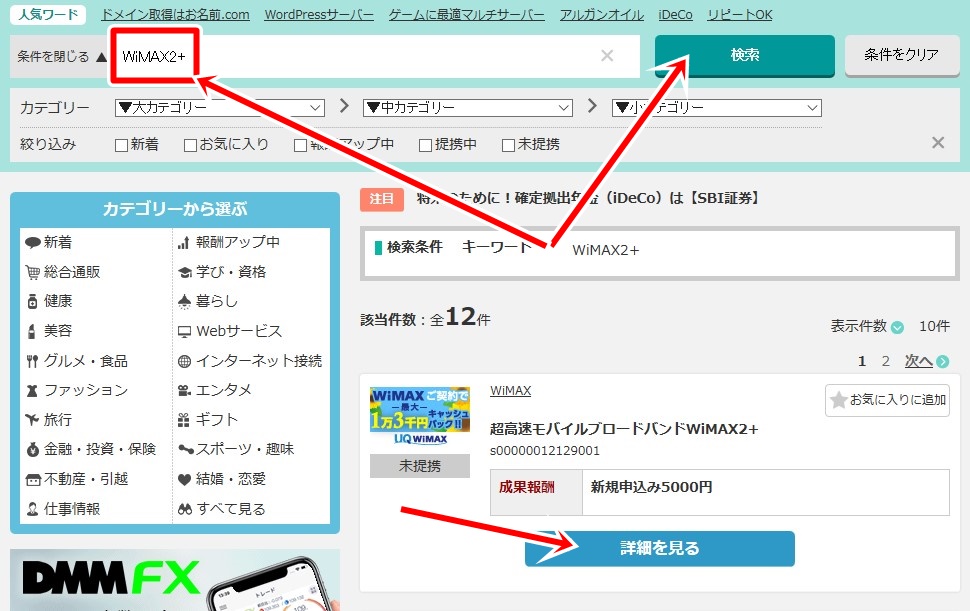Click the 次へ pagination link
970x611 pixels.
coord(919,361)
